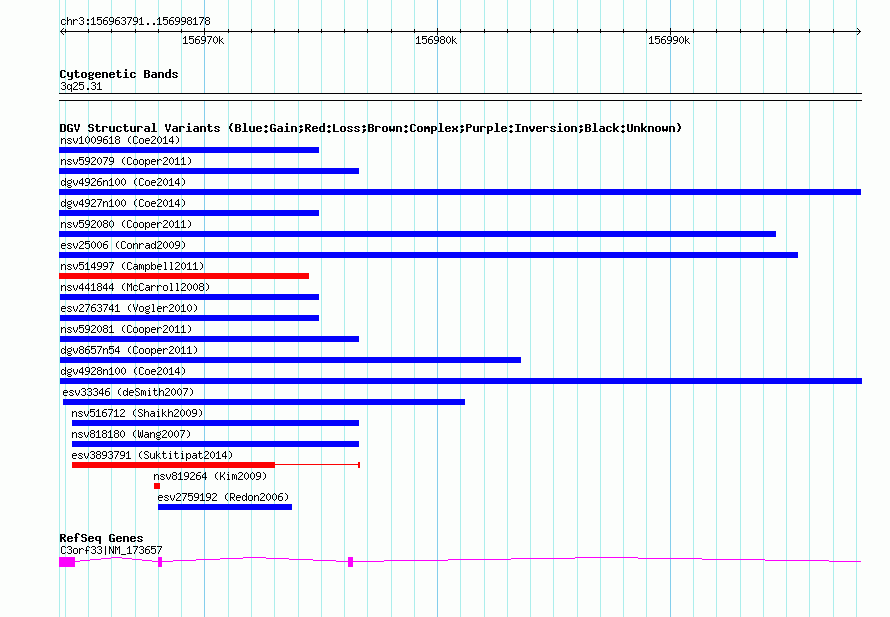
Task: Select the nsv819264 (Kim2009) label
Action: coord(210,476)
